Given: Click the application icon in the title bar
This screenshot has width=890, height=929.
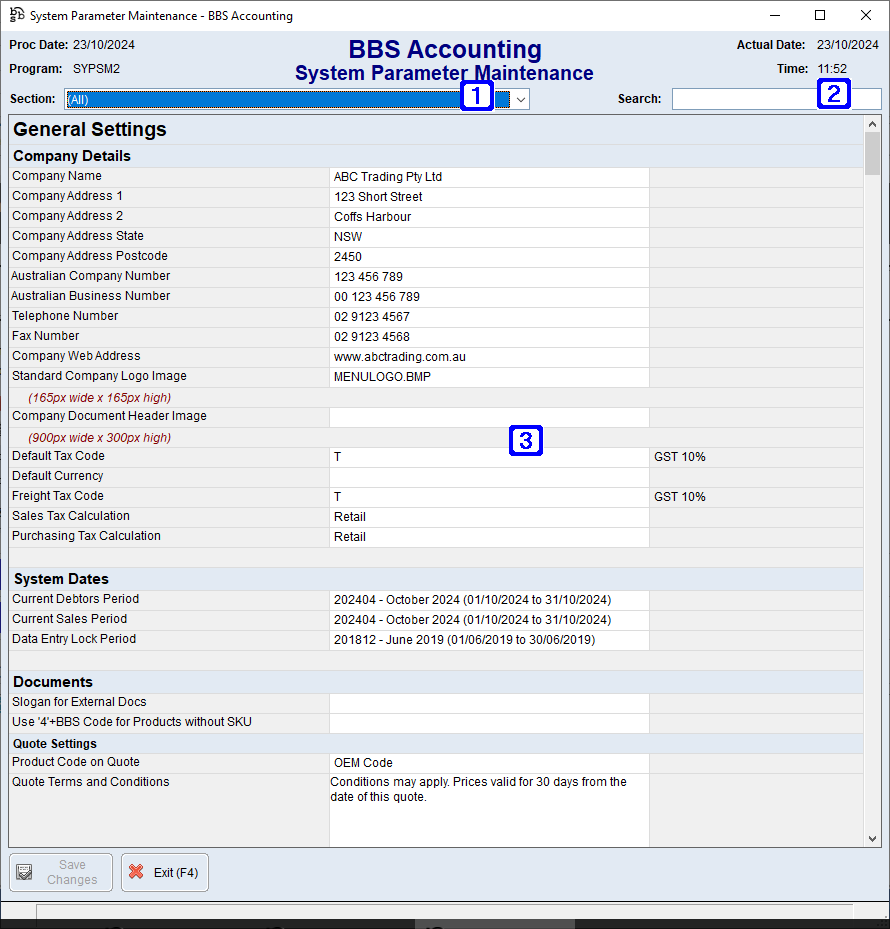Looking at the screenshot, I should point(17,15).
